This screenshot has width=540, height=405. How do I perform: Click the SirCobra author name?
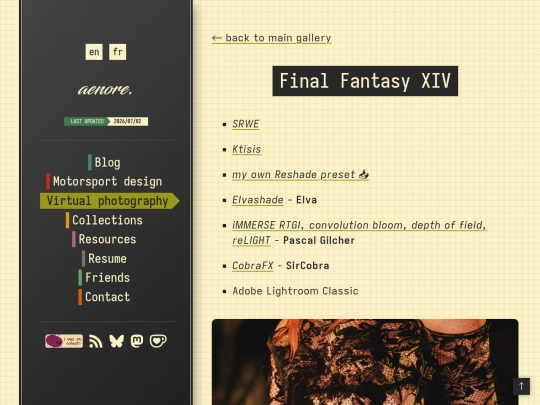click(x=308, y=266)
